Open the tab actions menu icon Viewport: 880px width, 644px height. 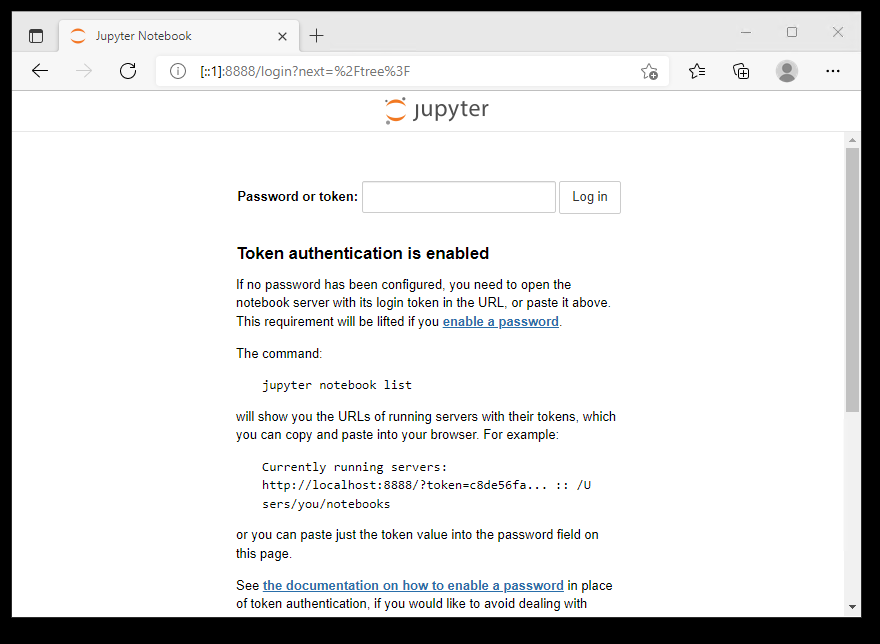tap(36, 36)
